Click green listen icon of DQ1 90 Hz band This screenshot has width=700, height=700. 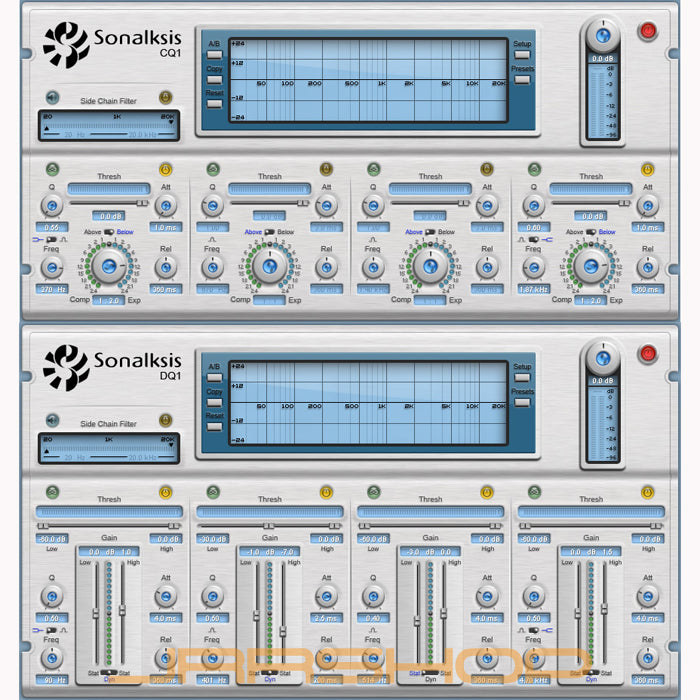(52, 492)
